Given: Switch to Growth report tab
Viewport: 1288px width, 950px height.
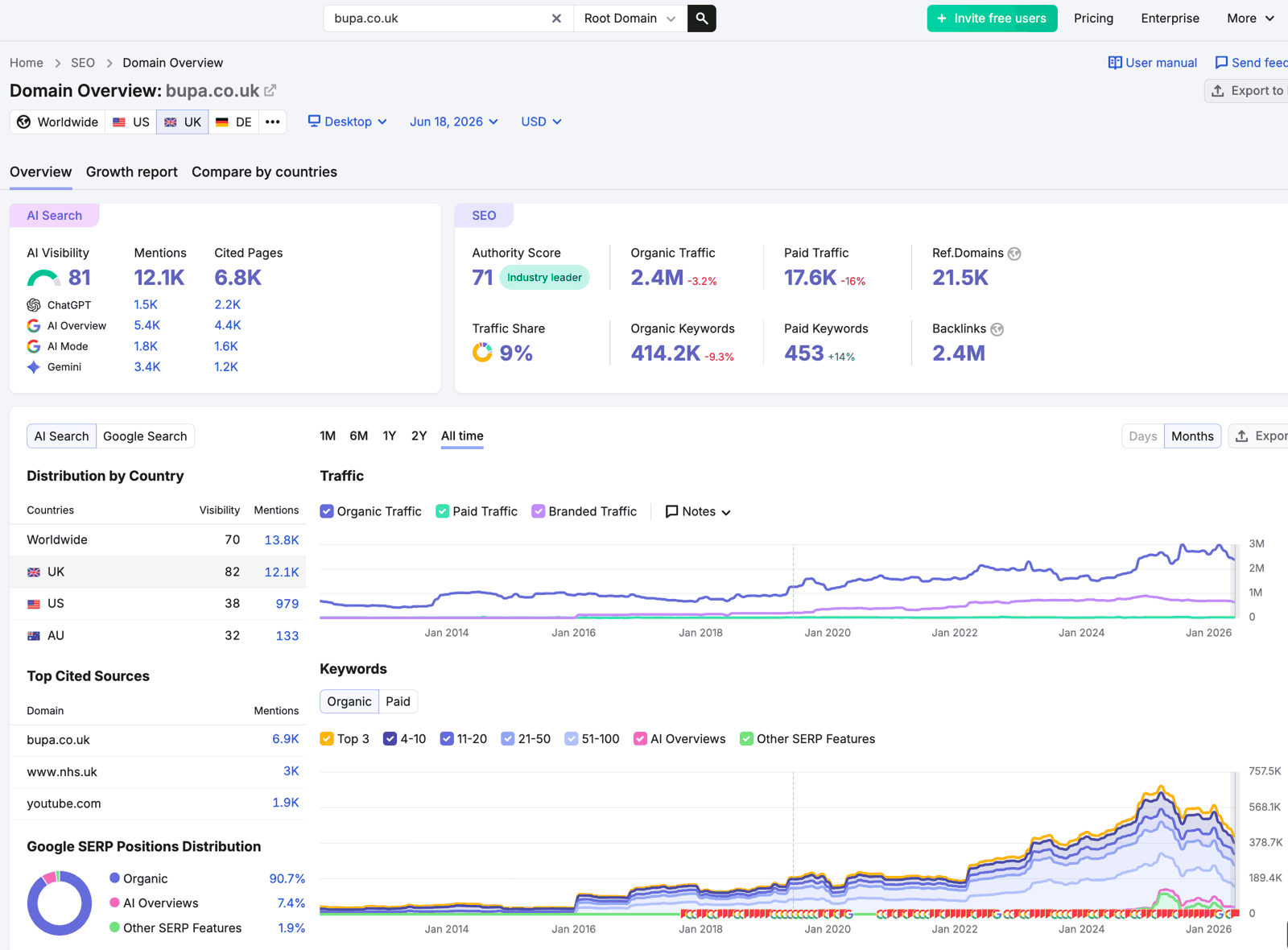Looking at the screenshot, I should (x=132, y=172).
